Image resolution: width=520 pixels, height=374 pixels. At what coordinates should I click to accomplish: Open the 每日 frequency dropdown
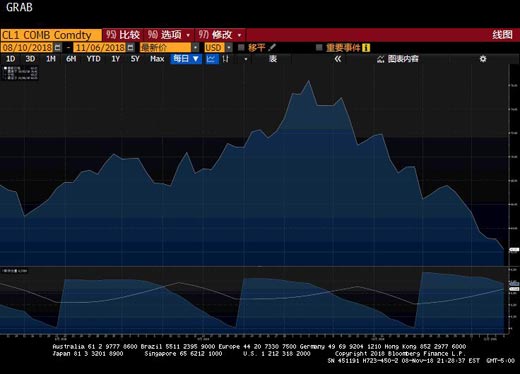(186, 59)
